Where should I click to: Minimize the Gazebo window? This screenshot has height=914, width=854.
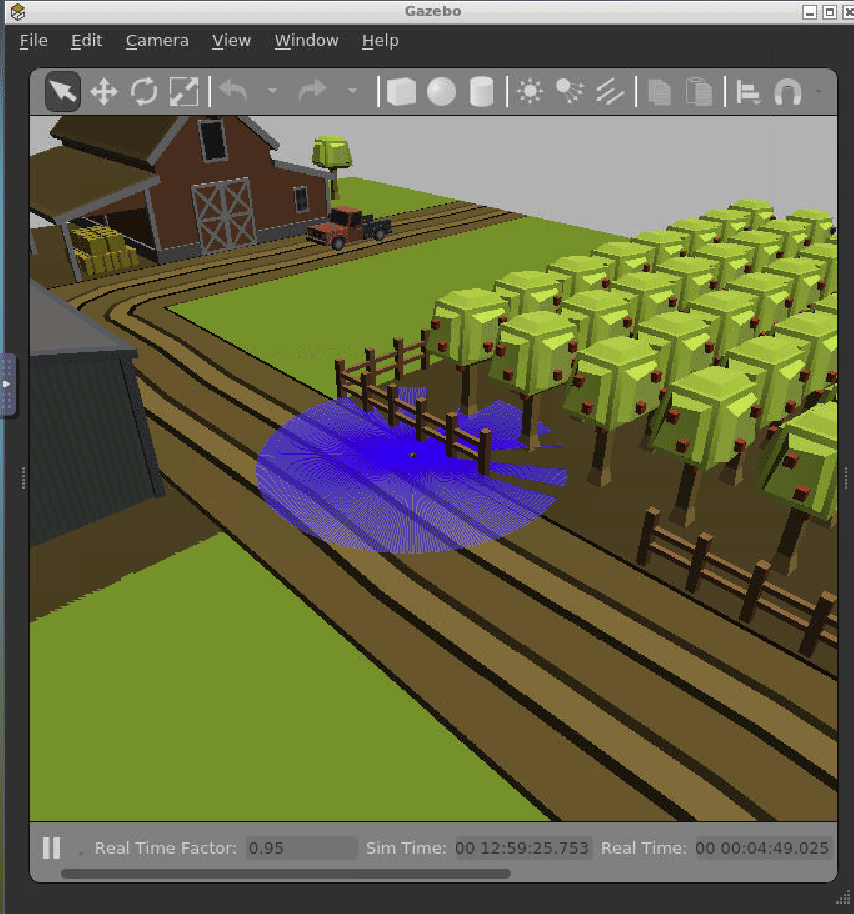coord(809,12)
